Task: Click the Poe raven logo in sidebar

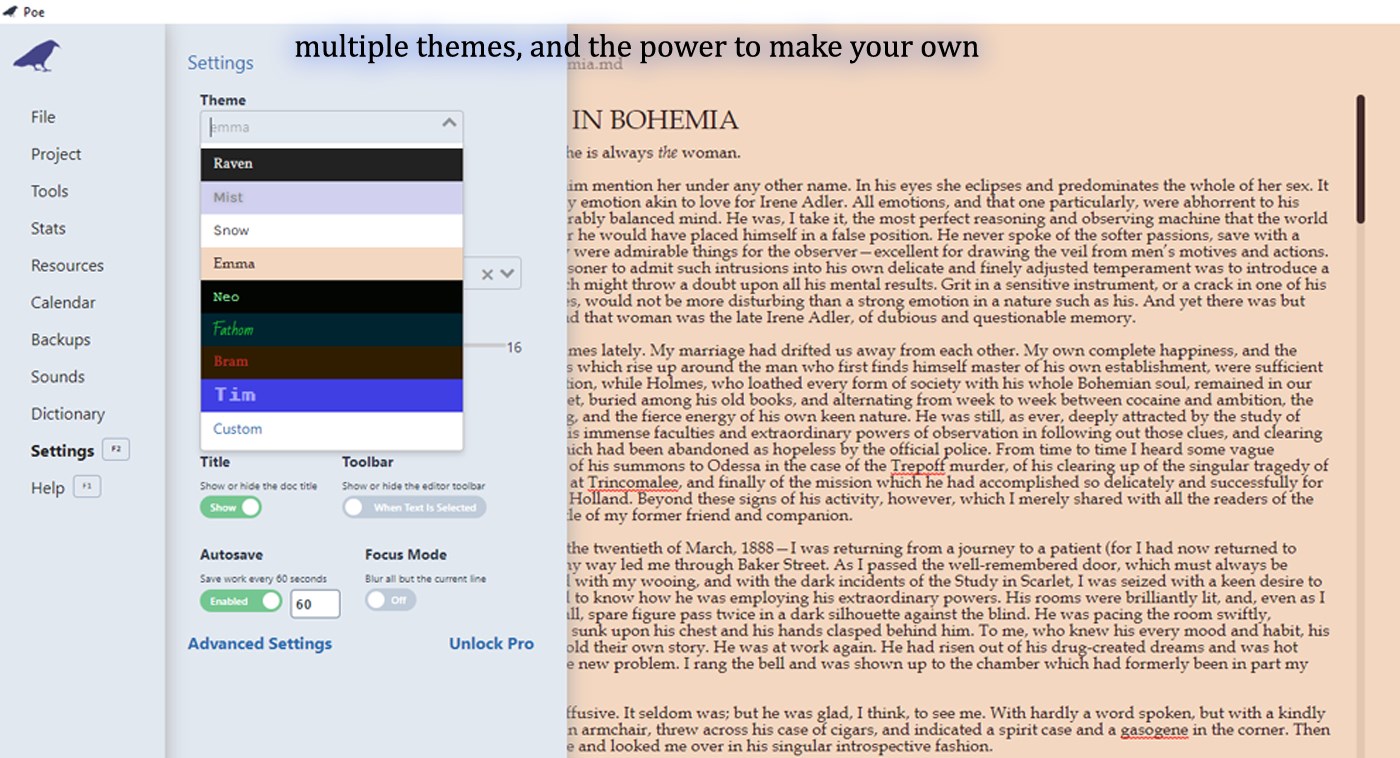Action: [x=37, y=56]
